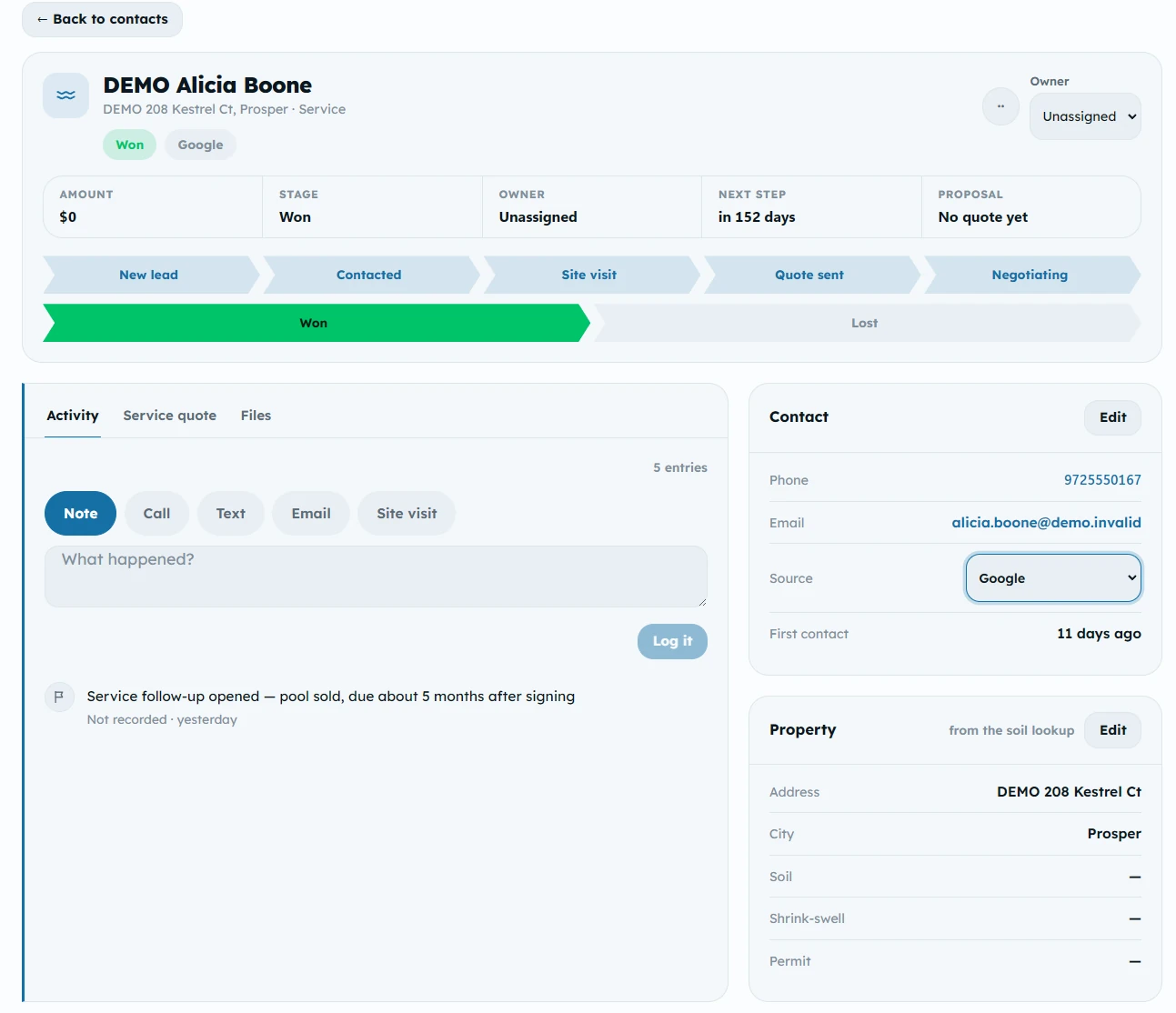
Task: Select the Text activity type
Action: [231, 514]
